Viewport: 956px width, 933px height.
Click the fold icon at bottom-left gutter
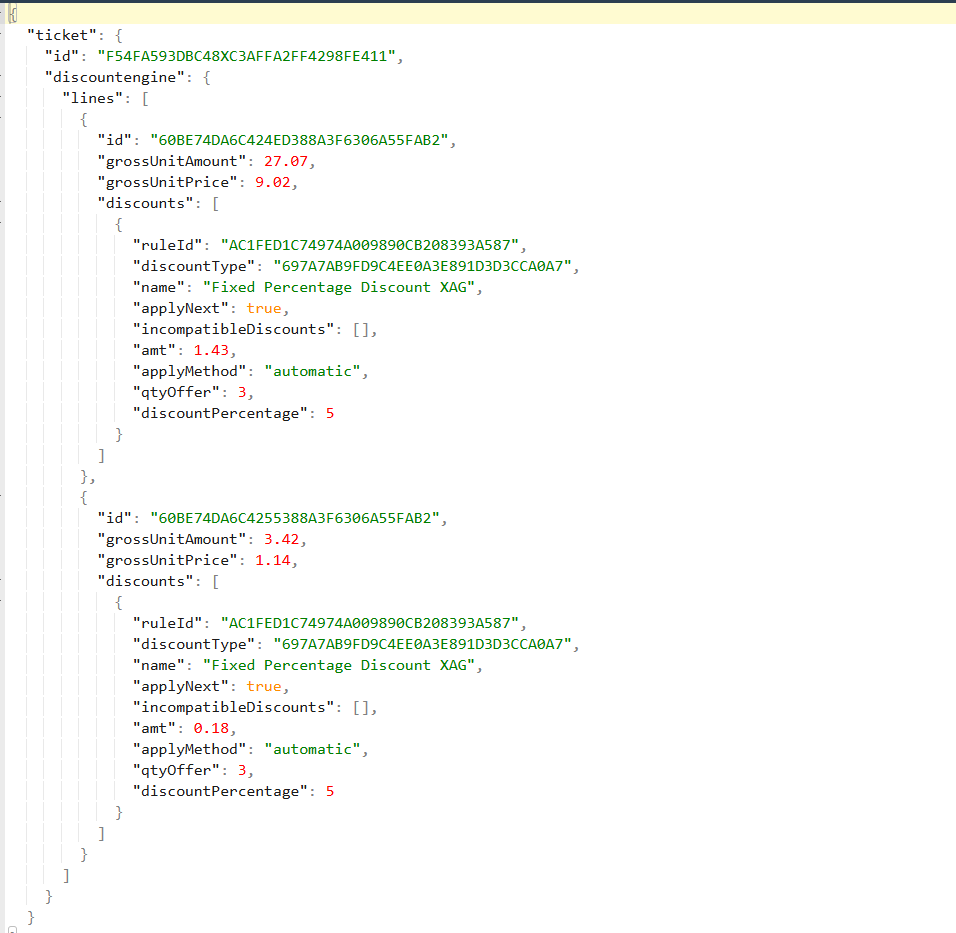[10, 928]
